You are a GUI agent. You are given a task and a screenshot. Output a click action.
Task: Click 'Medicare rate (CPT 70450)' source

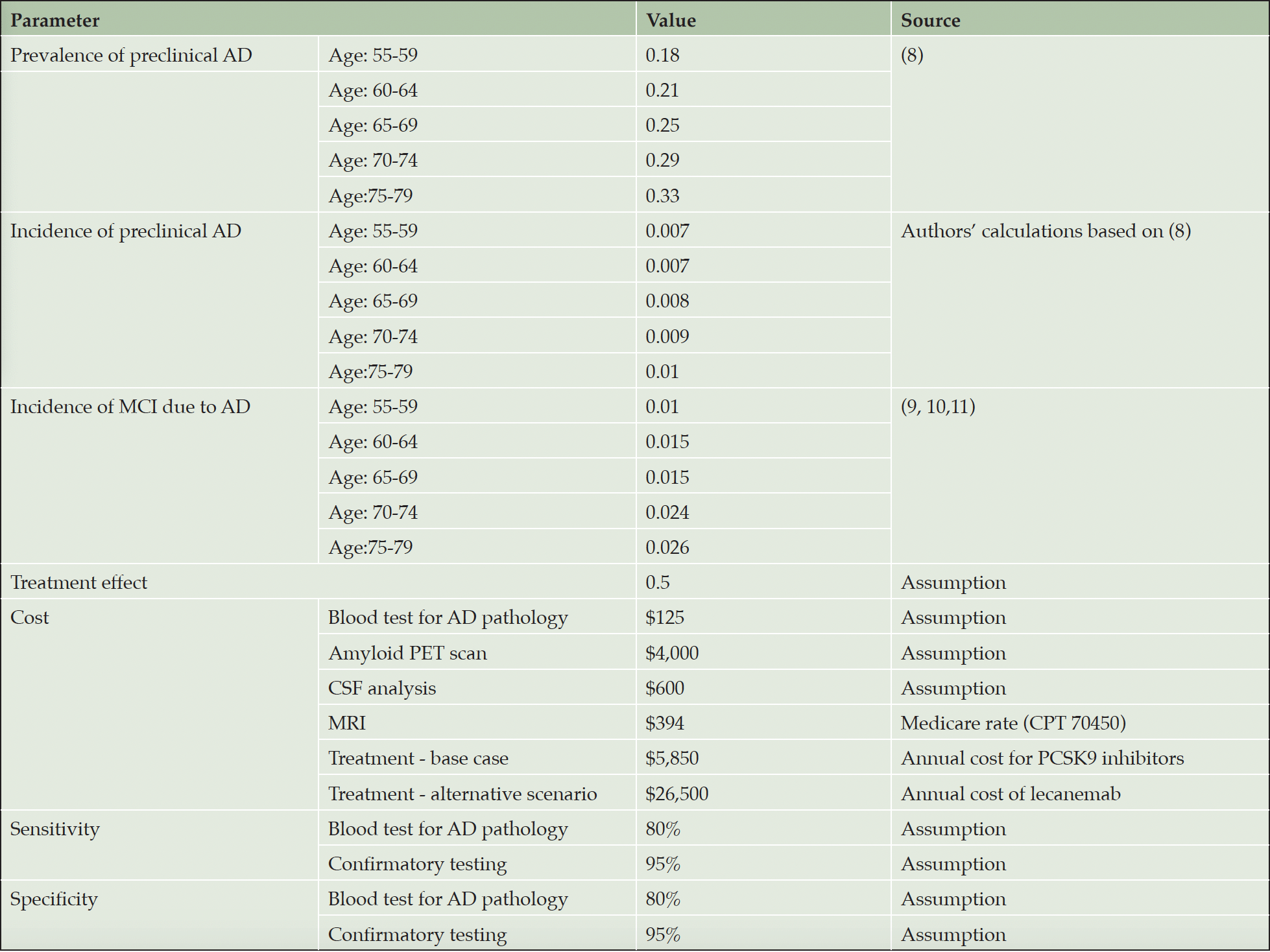(1013, 724)
